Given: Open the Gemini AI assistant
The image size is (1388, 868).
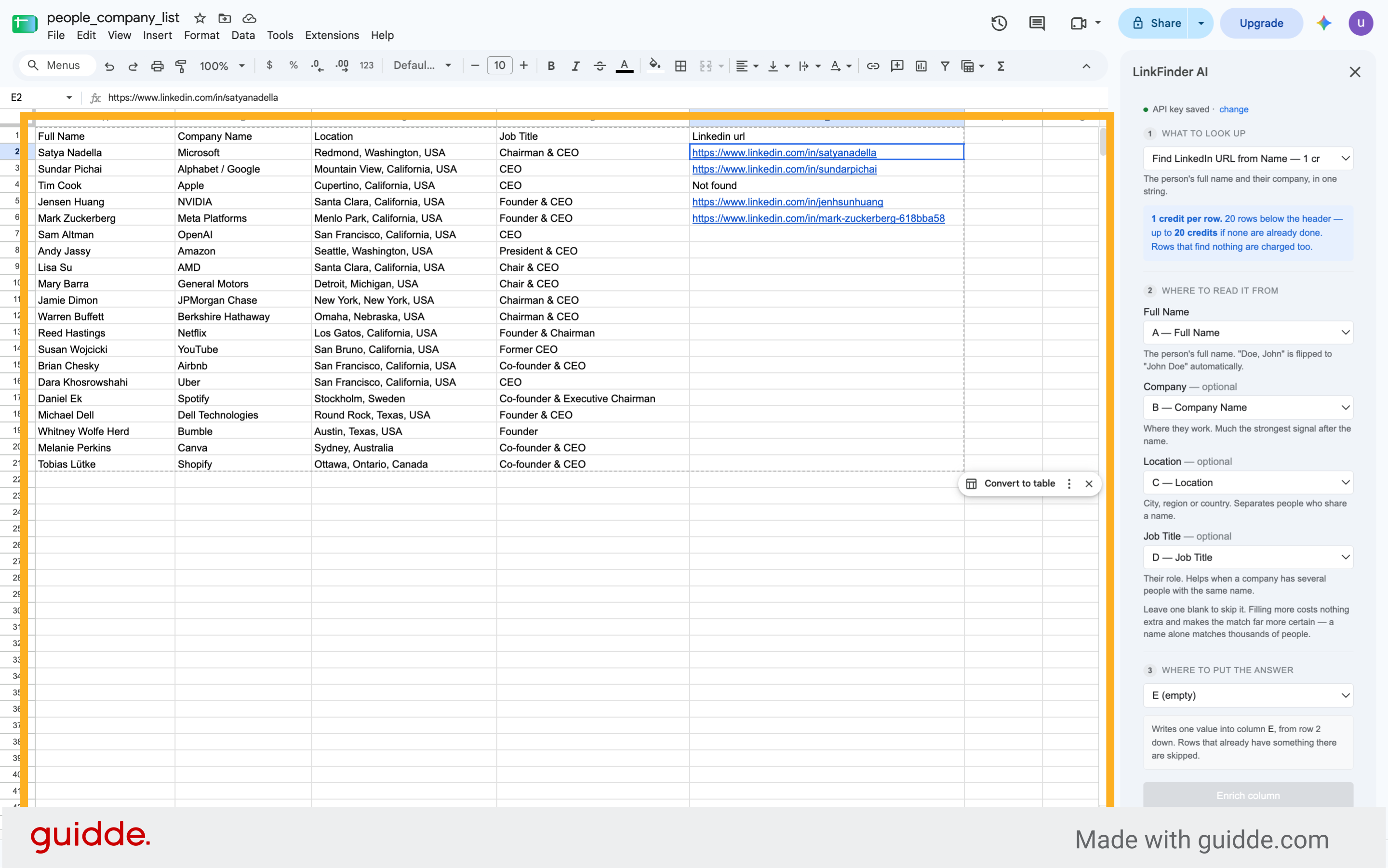Looking at the screenshot, I should point(1324,23).
